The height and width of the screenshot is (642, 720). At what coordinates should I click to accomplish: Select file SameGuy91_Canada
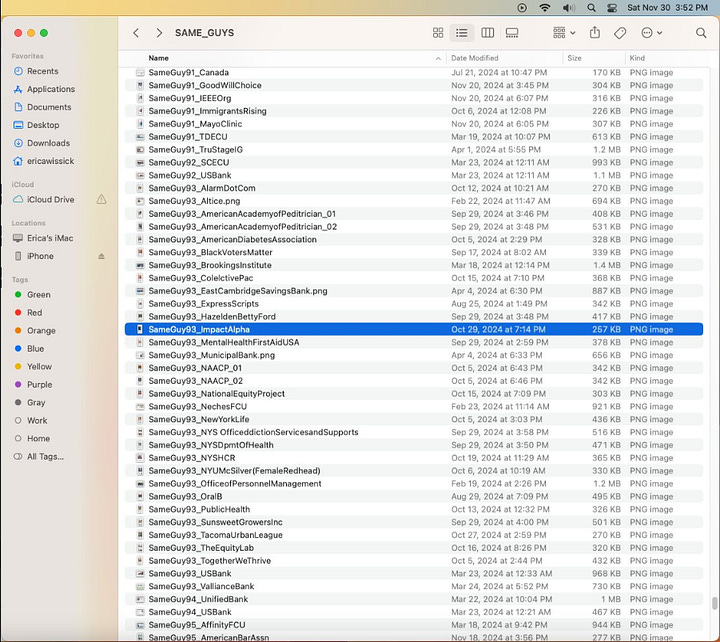tap(414, 73)
